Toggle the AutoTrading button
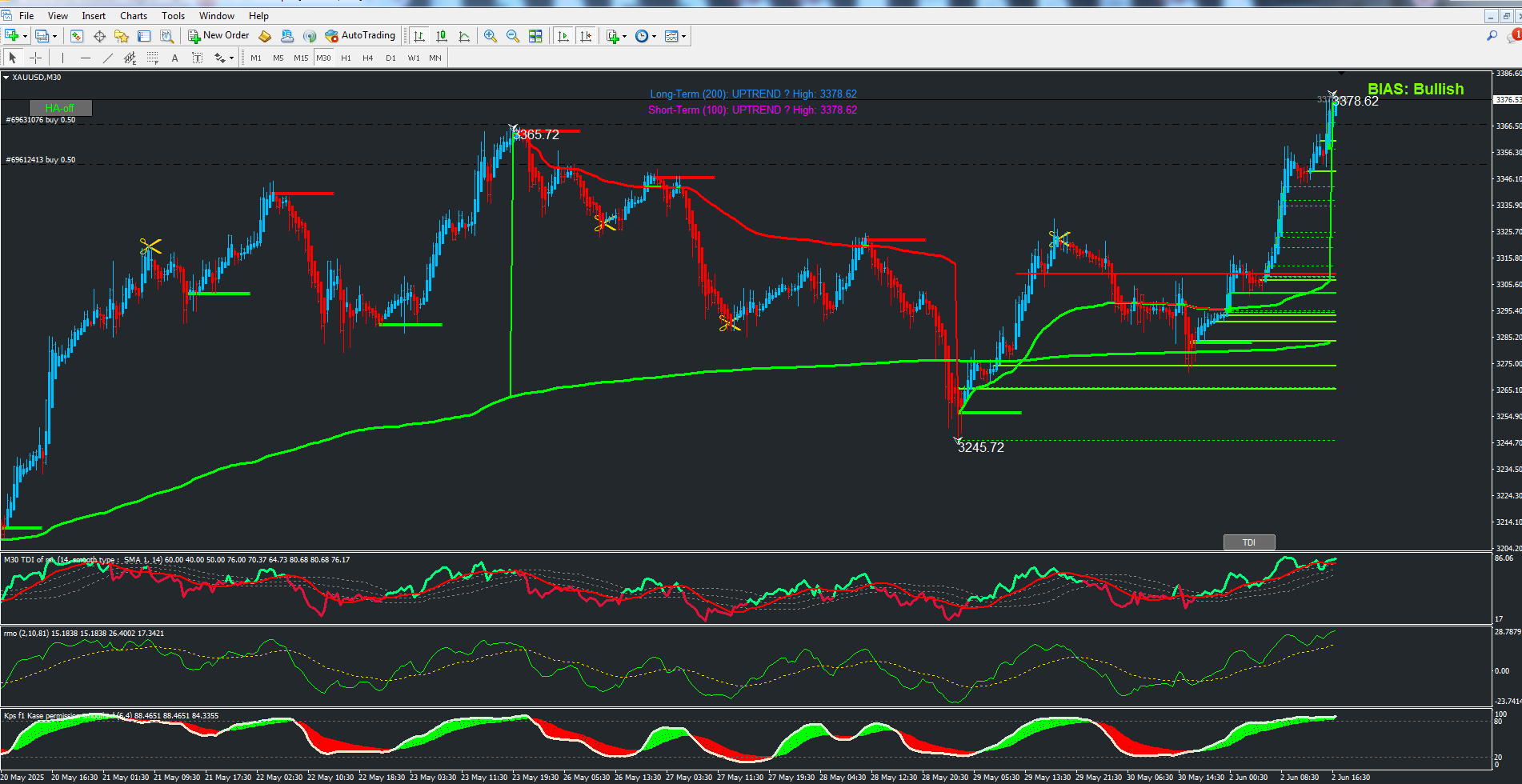 point(360,36)
